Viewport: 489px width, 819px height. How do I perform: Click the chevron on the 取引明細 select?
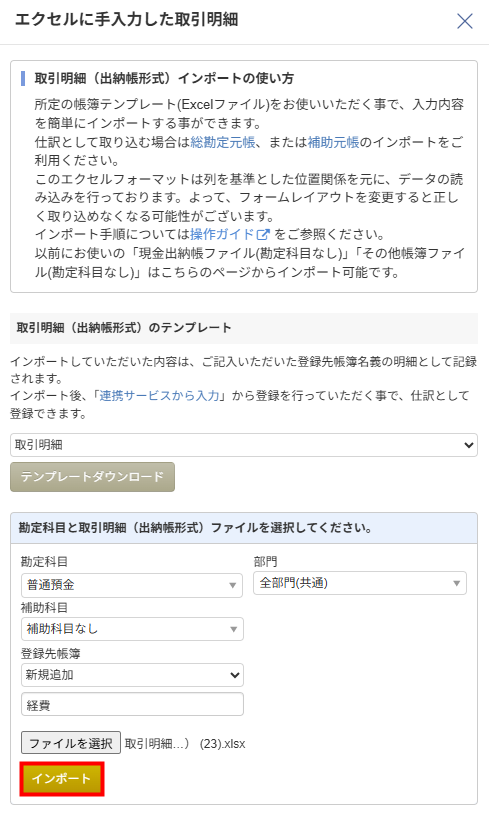(469, 445)
